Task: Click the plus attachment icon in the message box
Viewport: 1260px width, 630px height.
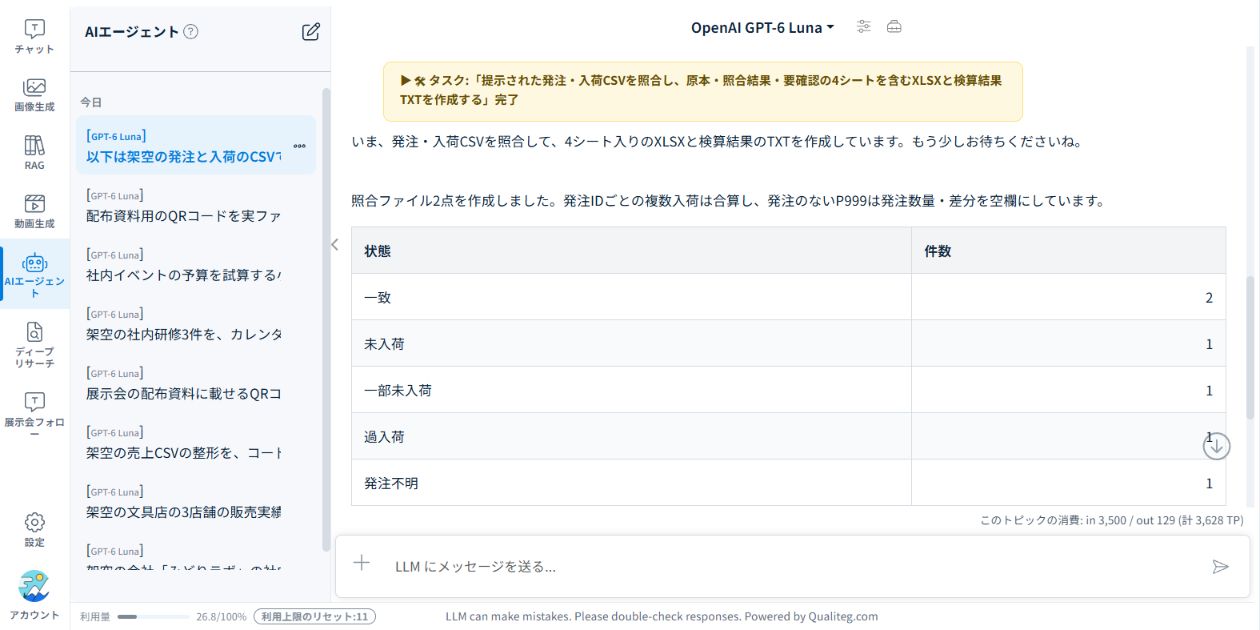Action: click(362, 564)
